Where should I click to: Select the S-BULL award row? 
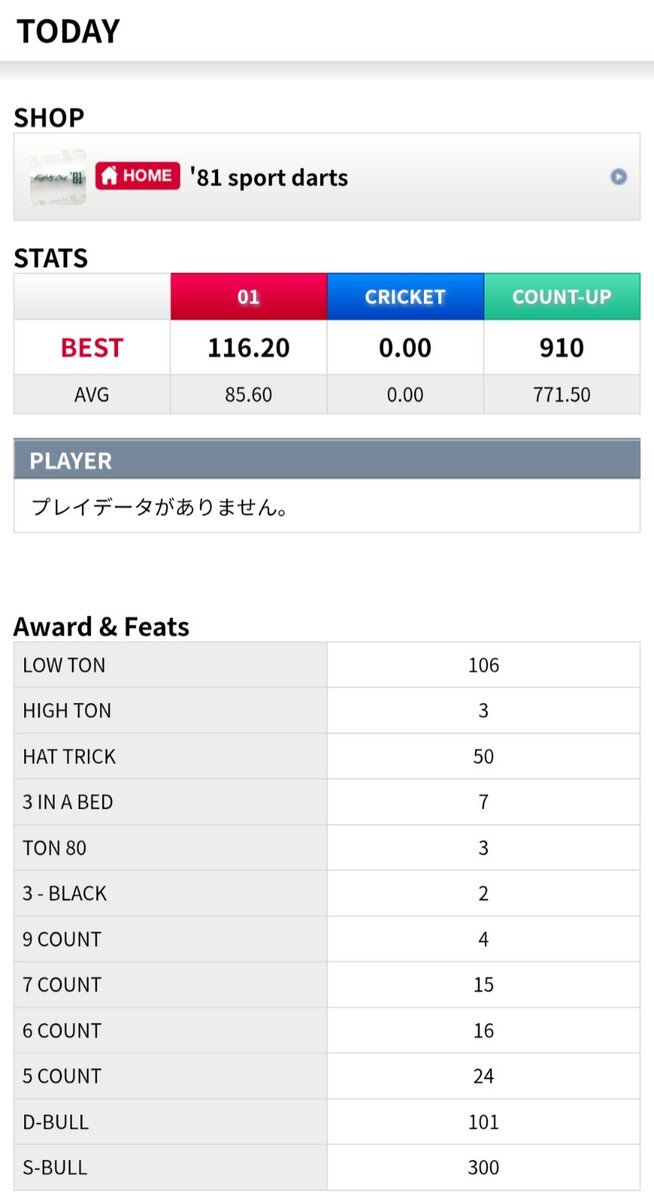327,1167
